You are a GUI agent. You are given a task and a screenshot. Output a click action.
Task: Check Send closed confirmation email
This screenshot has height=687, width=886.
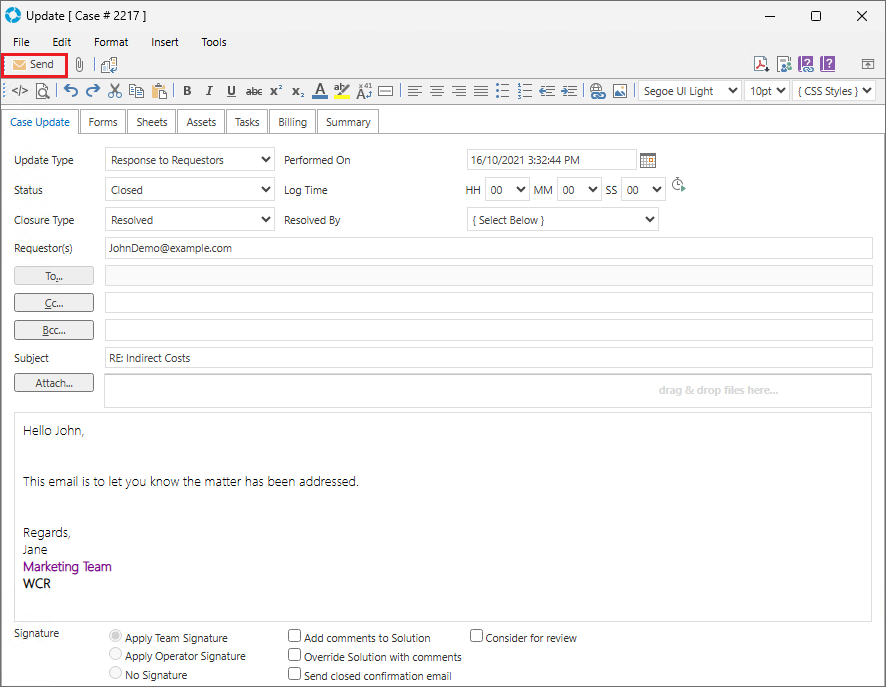click(294, 674)
